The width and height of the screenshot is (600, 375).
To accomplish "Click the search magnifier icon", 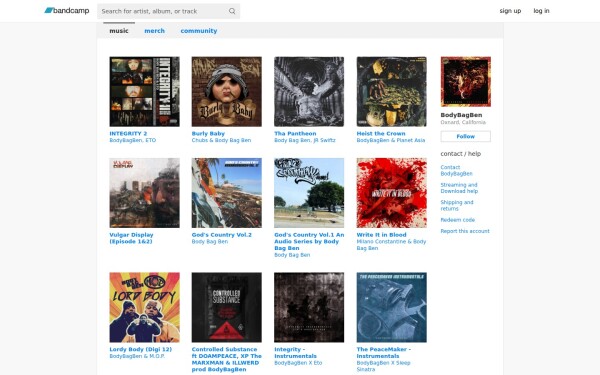I will click(x=232, y=11).
